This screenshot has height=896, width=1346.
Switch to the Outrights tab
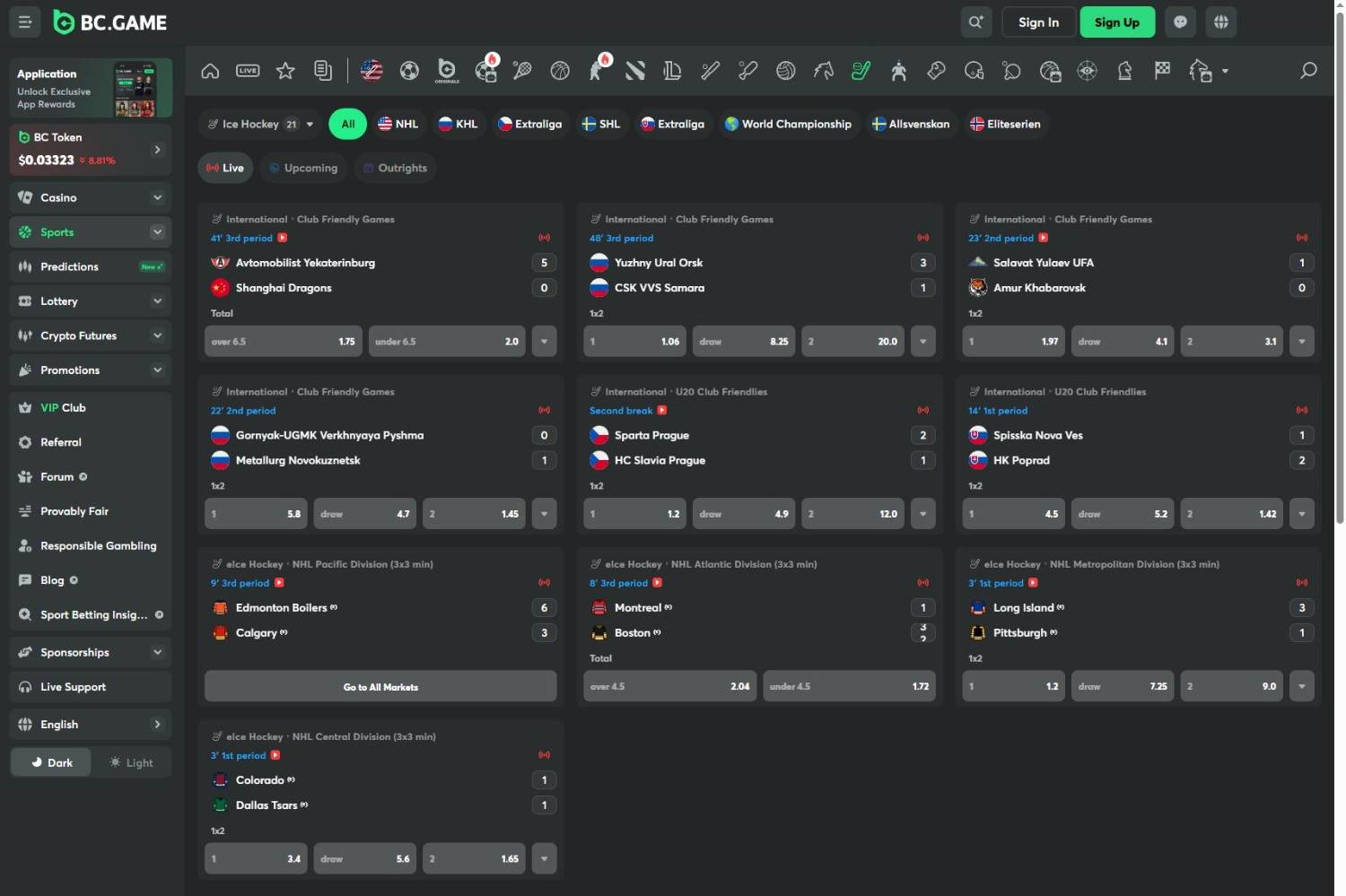pyautogui.click(x=395, y=168)
